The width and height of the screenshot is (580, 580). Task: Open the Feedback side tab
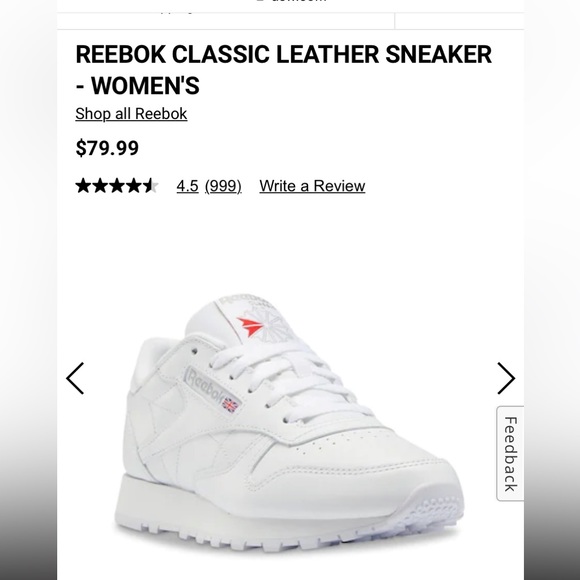(x=510, y=453)
